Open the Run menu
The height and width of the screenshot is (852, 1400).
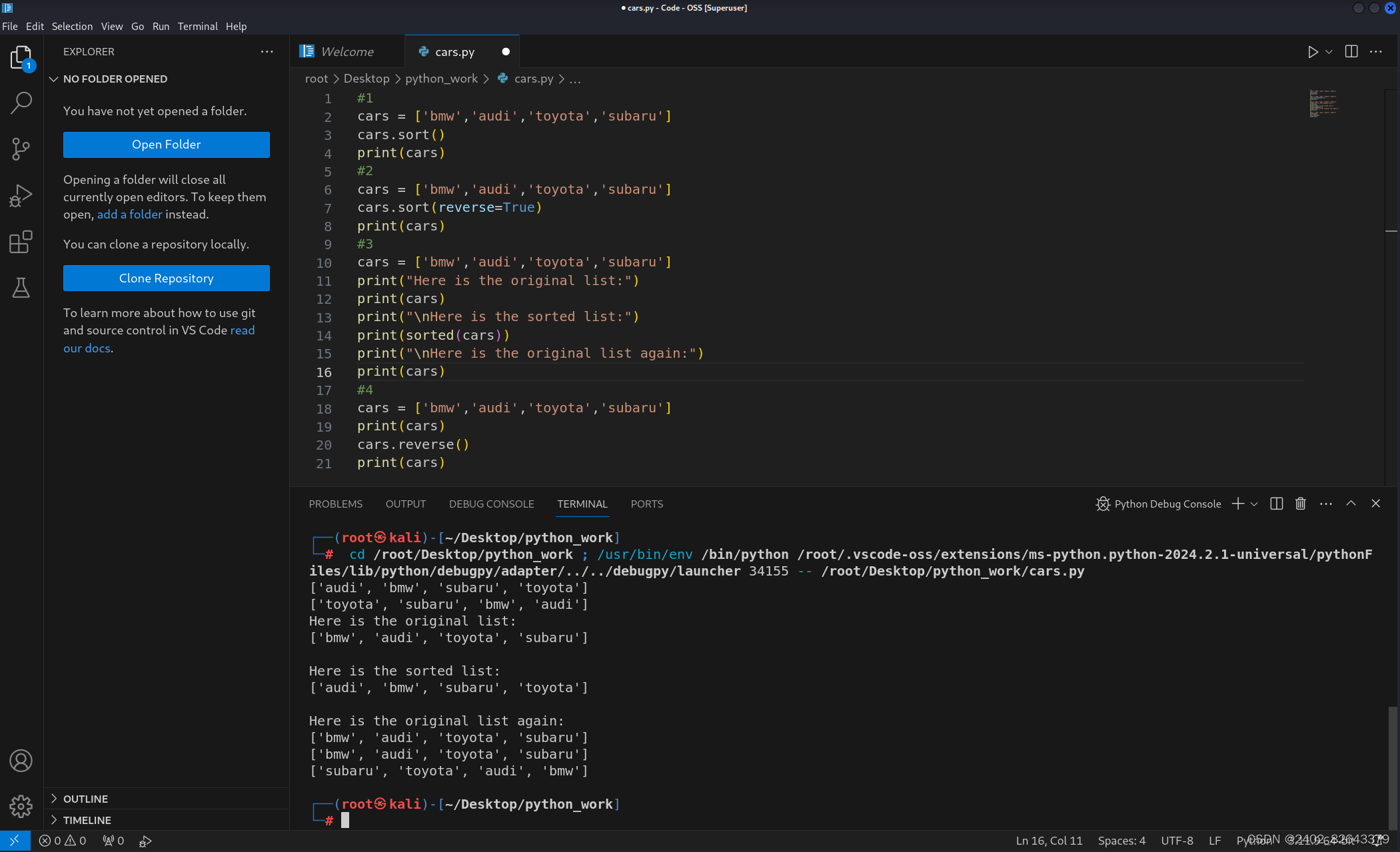pyautogui.click(x=161, y=26)
